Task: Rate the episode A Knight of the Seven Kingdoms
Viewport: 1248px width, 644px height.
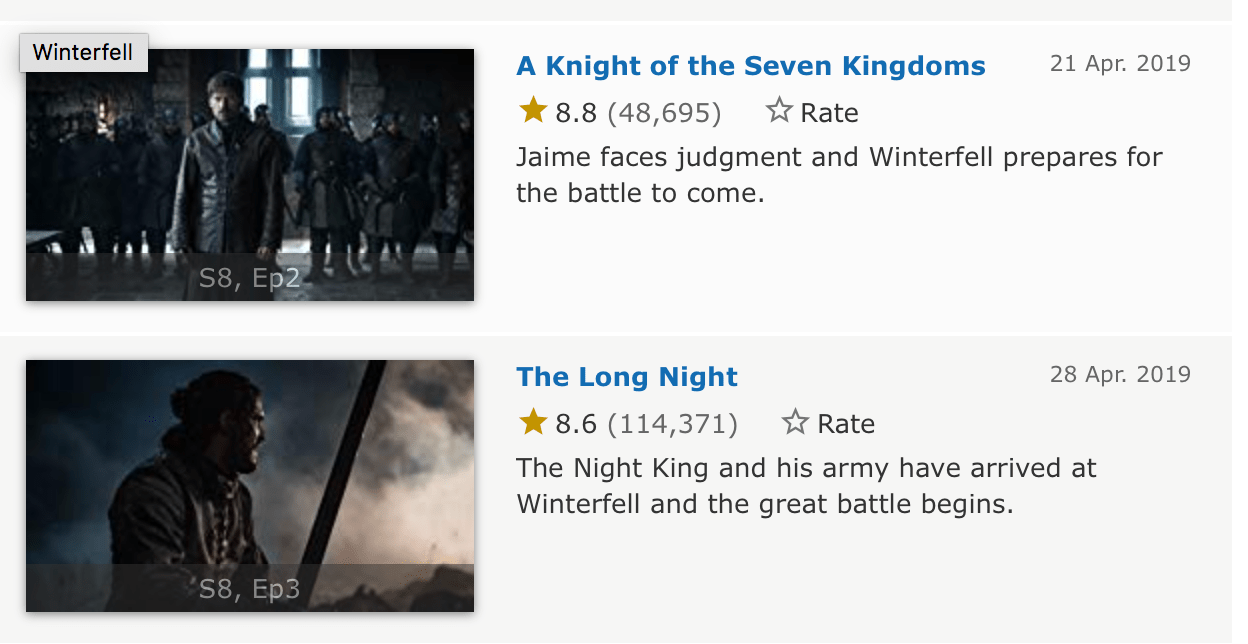Action: pos(812,111)
